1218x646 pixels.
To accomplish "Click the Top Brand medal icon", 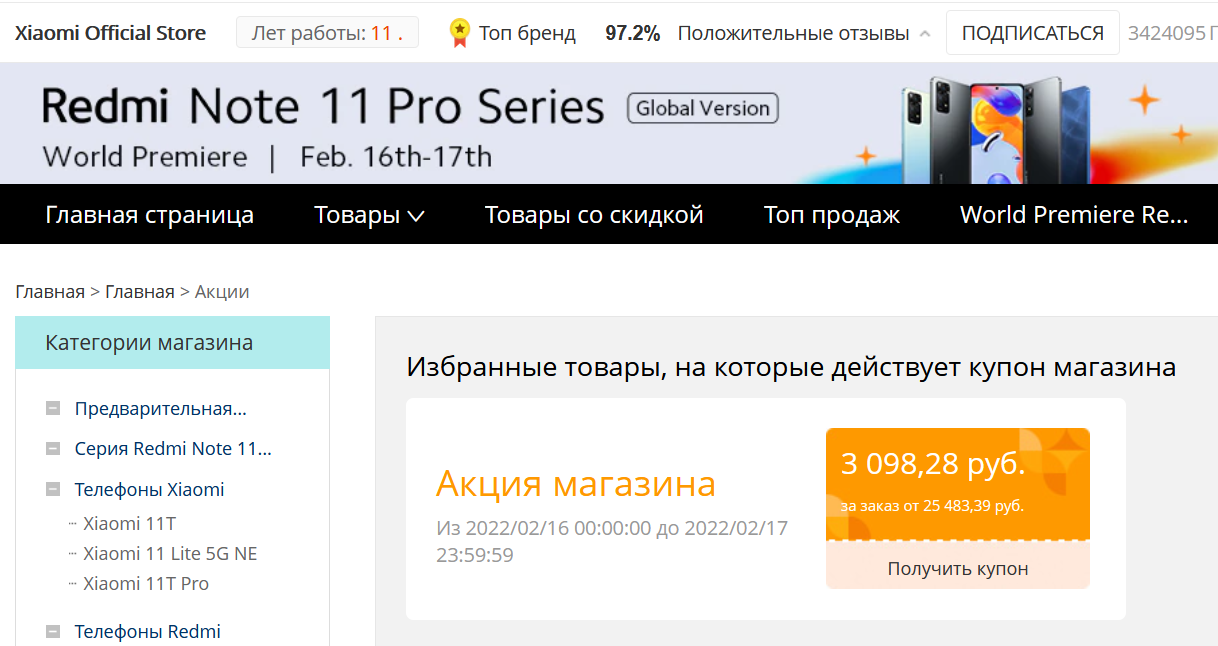I will (459, 33).
